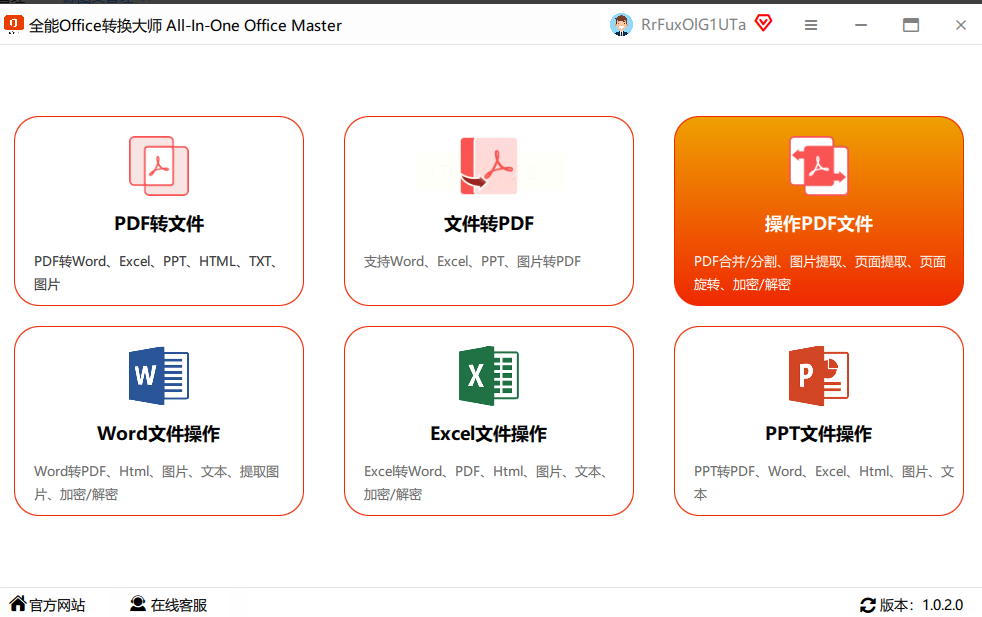The image size is (982, 617).
Task: Click the version 1.0.2.0 text
Action: (943, 605)
